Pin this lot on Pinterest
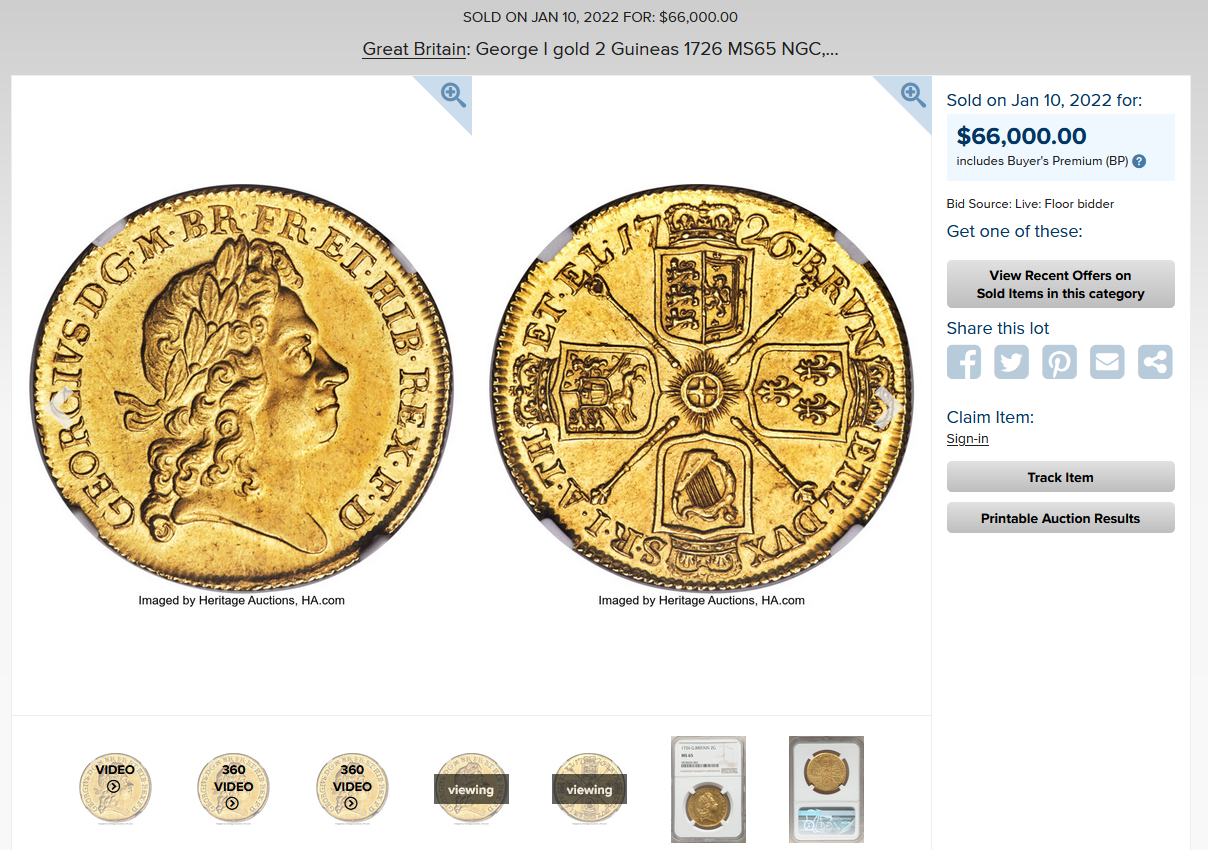1208x850 pixels. click(1060, 361)
